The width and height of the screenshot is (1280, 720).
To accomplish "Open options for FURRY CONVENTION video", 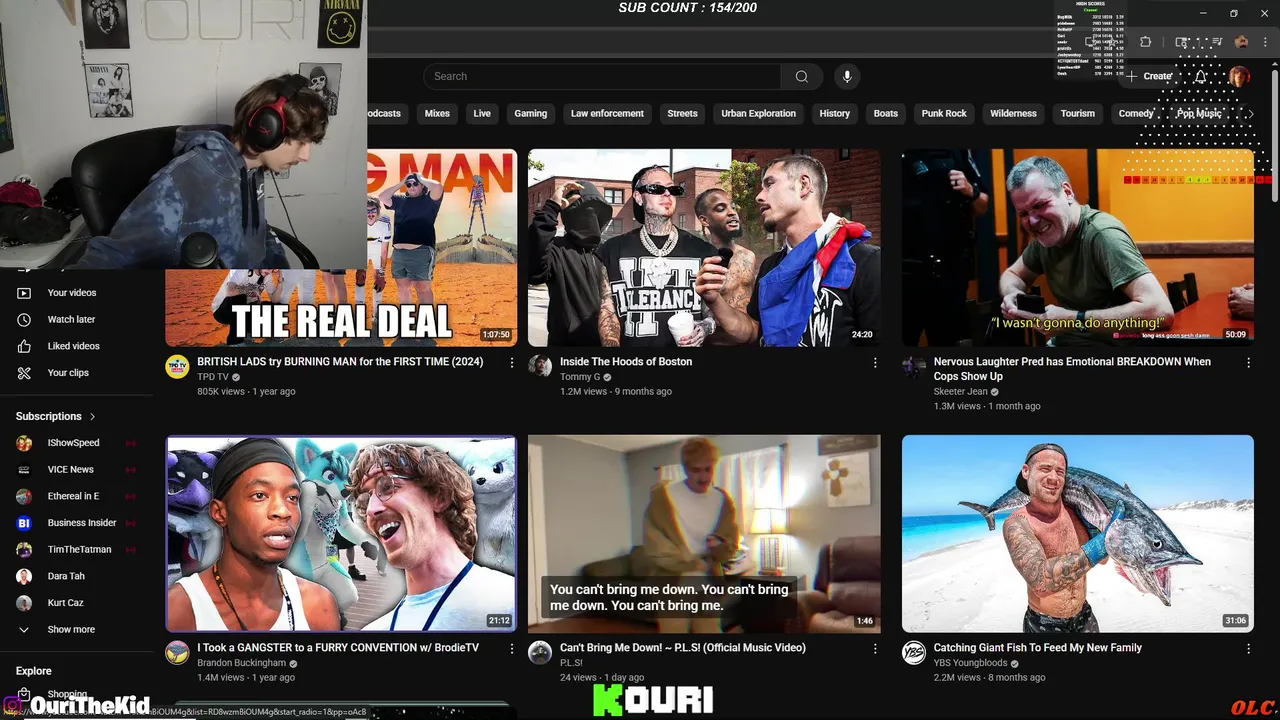I will pyautogui.click(x=512, y=649).
